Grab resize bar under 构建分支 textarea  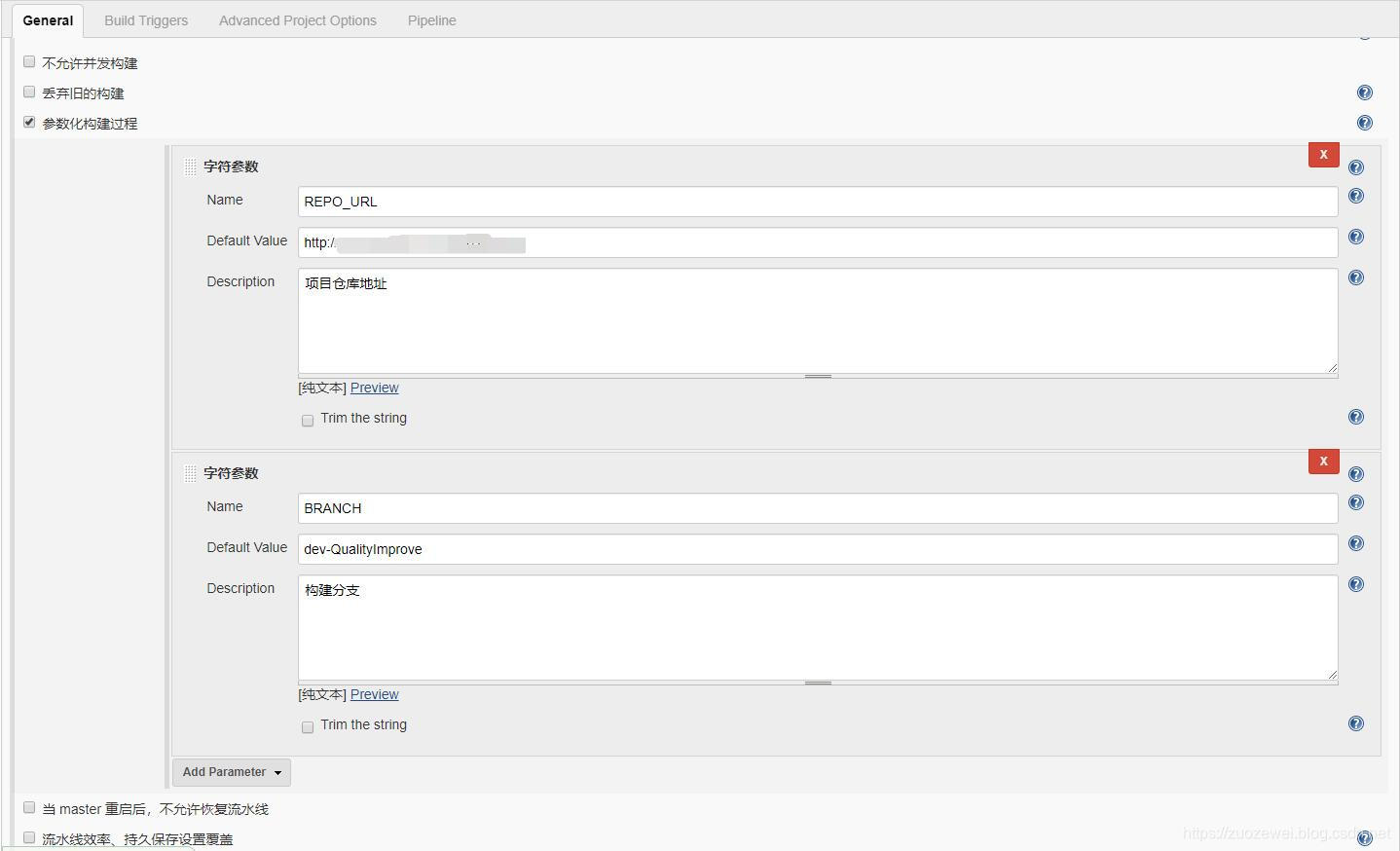[818, 683]
